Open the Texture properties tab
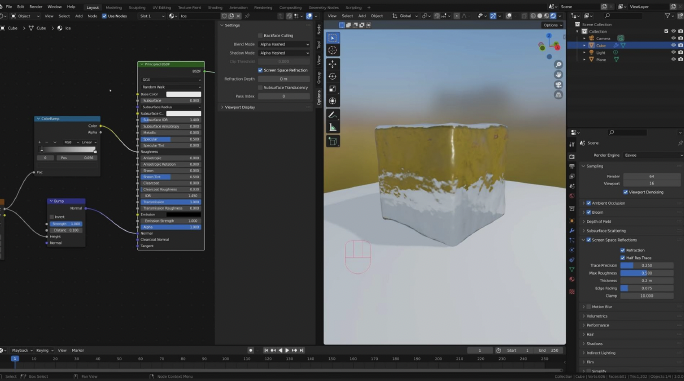The height and width of the screenshot is (381, 684). coord(572,291)
